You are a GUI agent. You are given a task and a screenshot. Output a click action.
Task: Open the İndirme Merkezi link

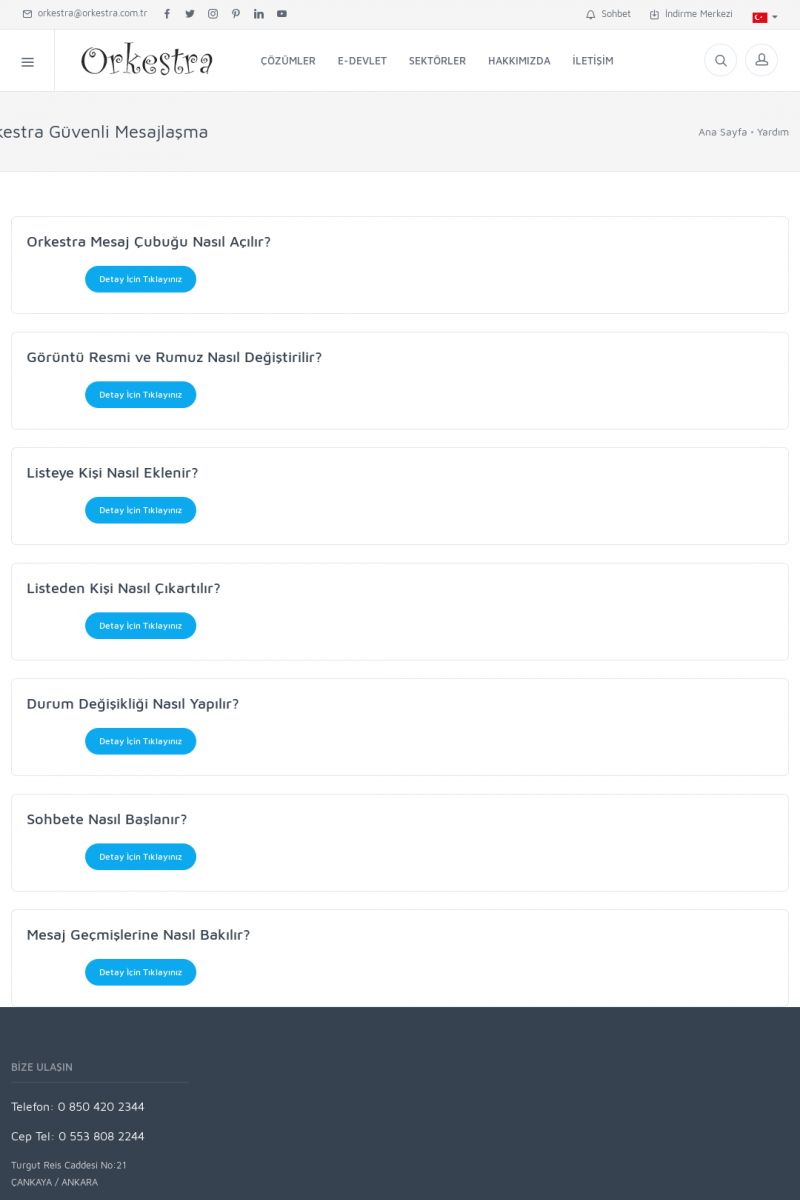tap(692, 14)
